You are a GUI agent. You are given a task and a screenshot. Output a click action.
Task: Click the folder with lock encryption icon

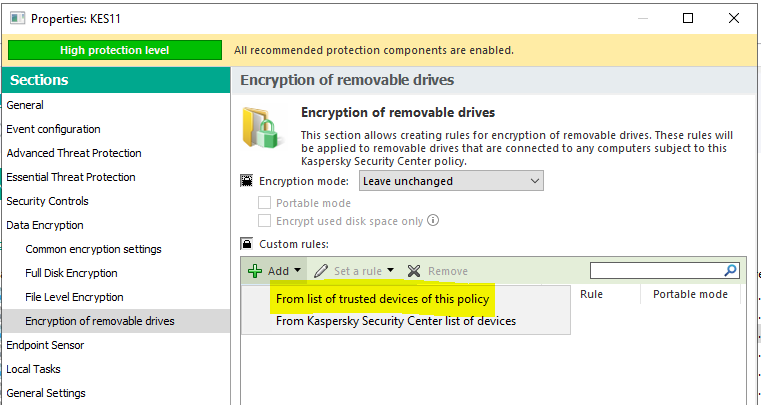click(x=264, y=127)
